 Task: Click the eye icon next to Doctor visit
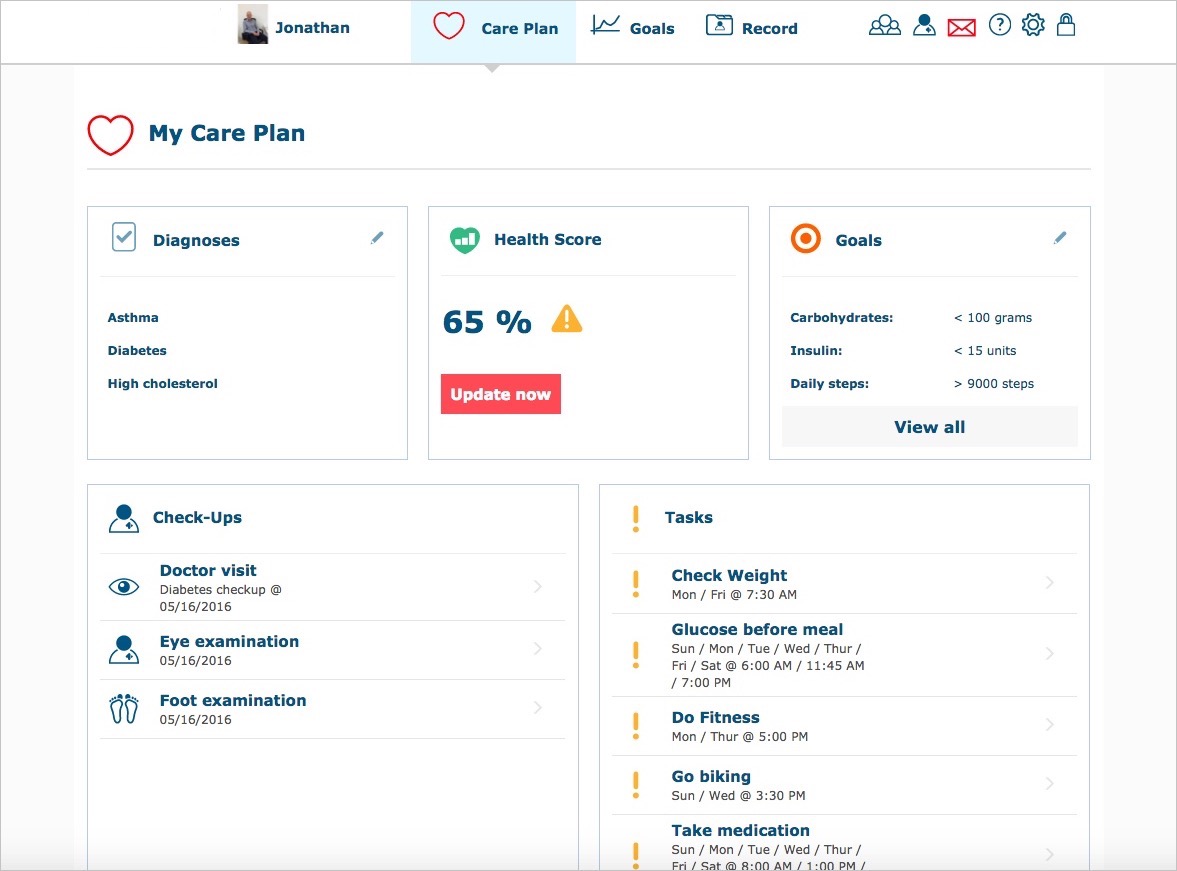pos(124,586)
